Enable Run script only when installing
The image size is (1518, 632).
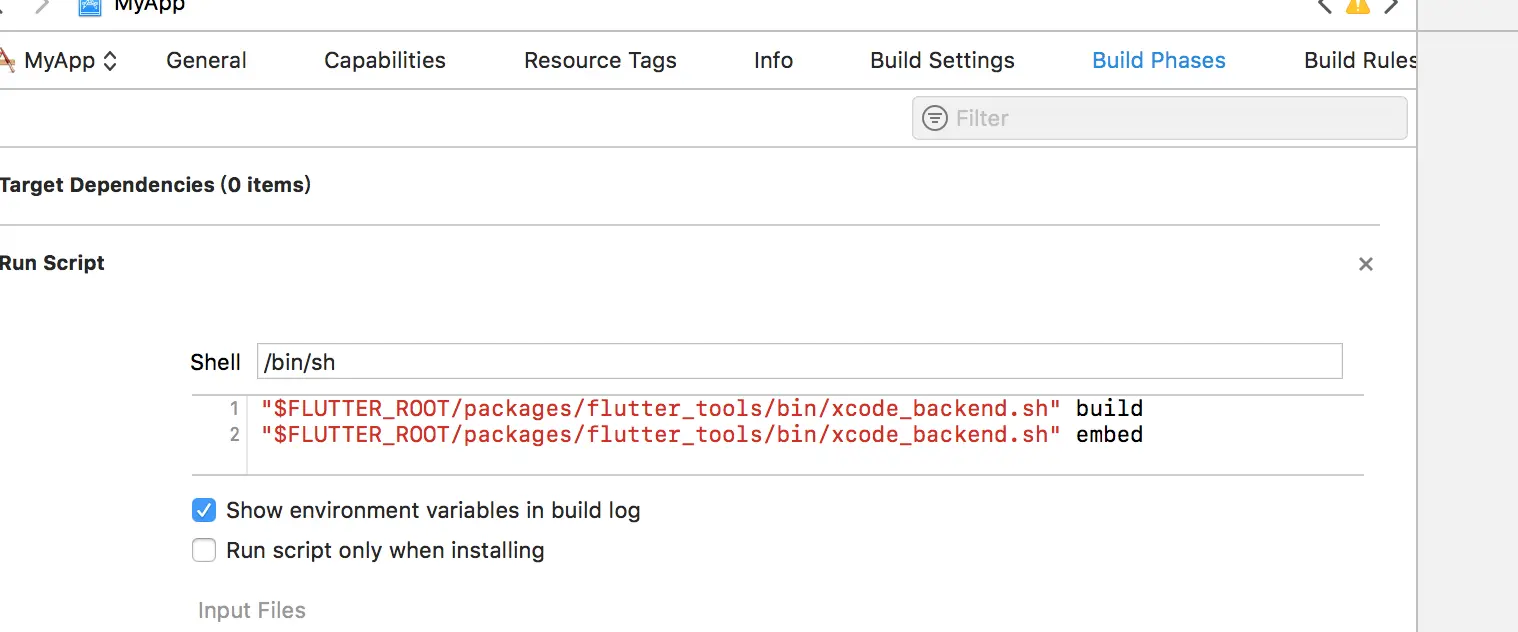click(204, 551)
